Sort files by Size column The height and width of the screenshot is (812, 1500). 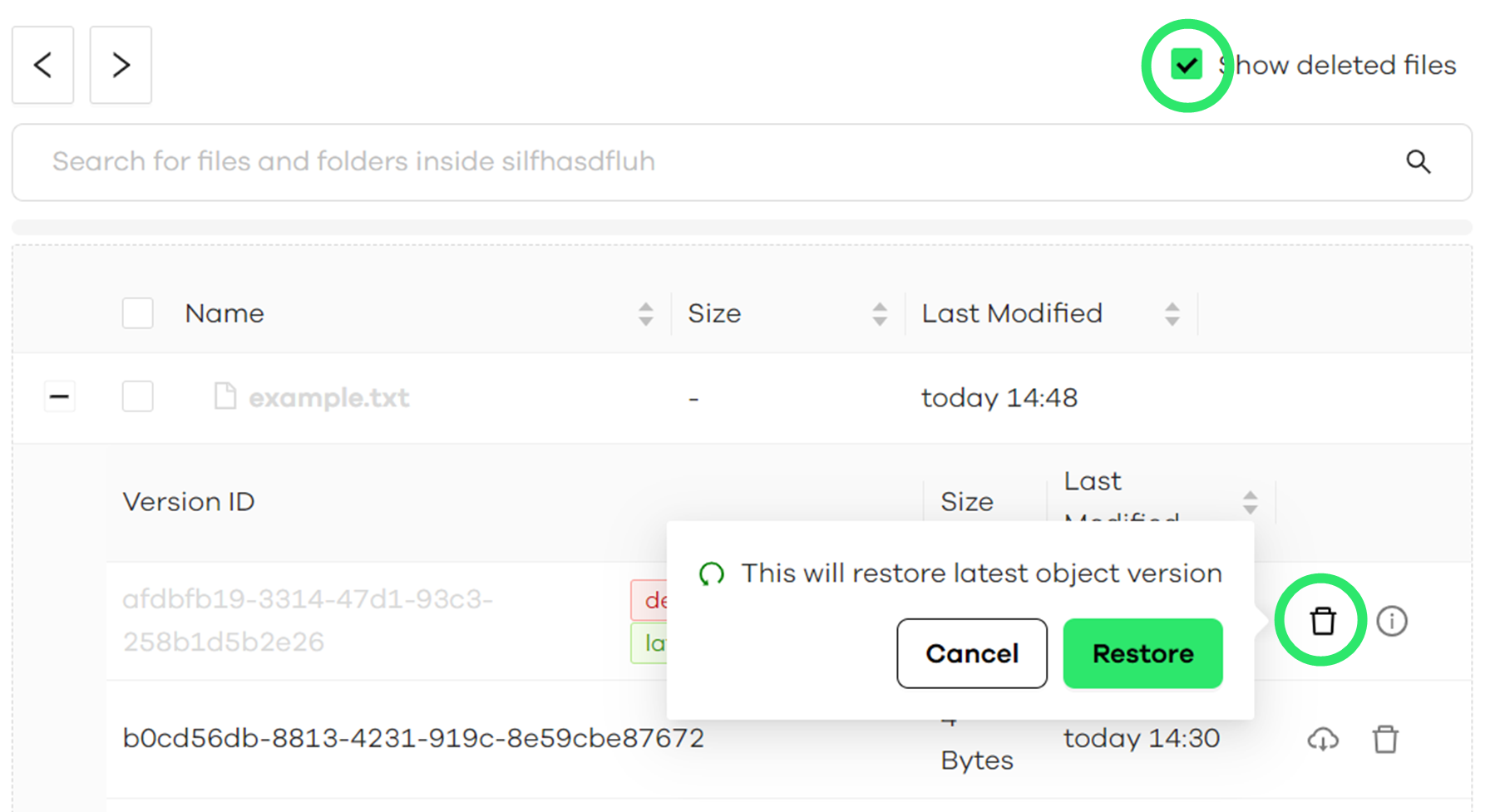coord(879,313)
